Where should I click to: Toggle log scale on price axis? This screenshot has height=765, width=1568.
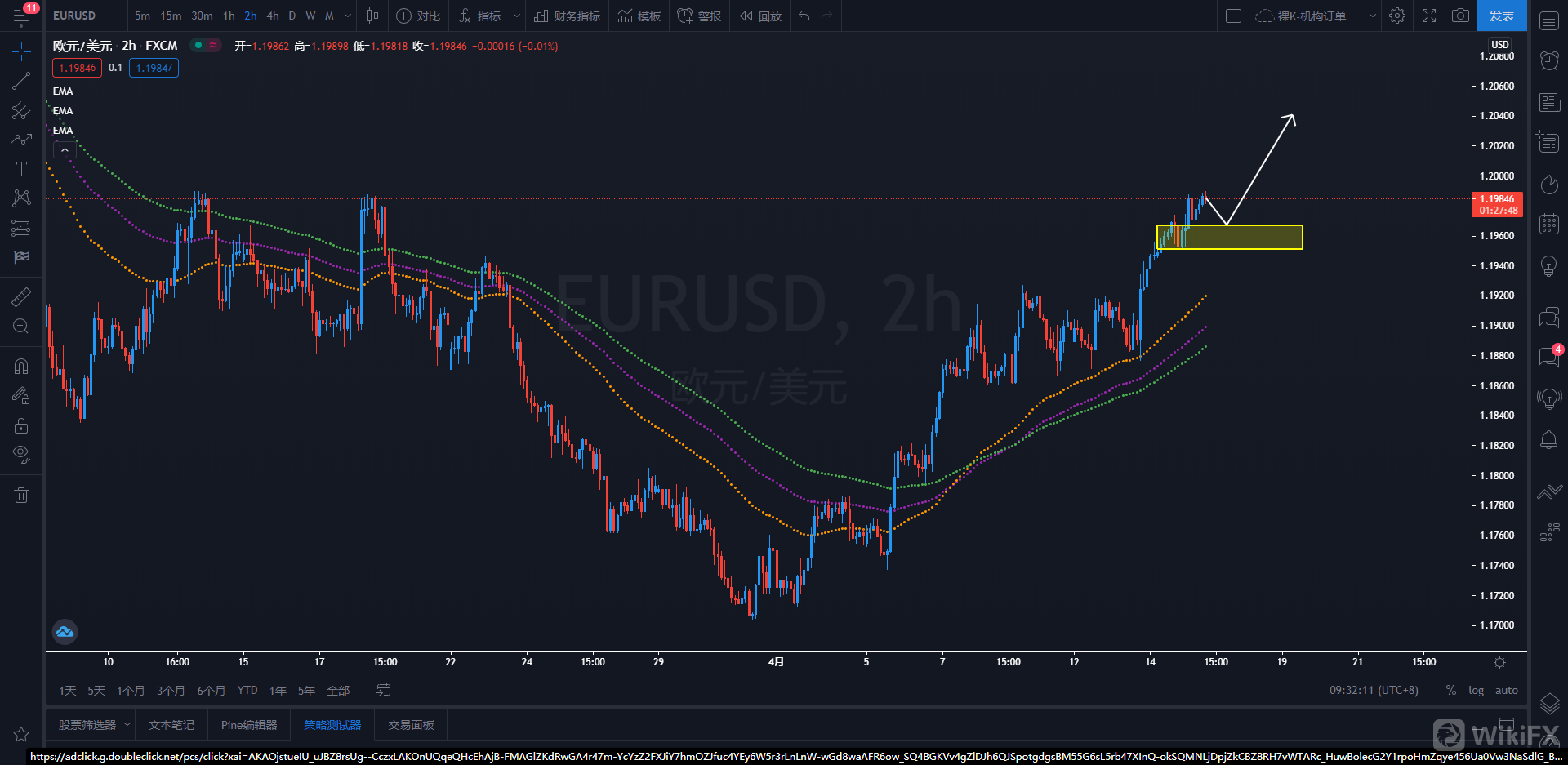click(x=1476, y=690)
